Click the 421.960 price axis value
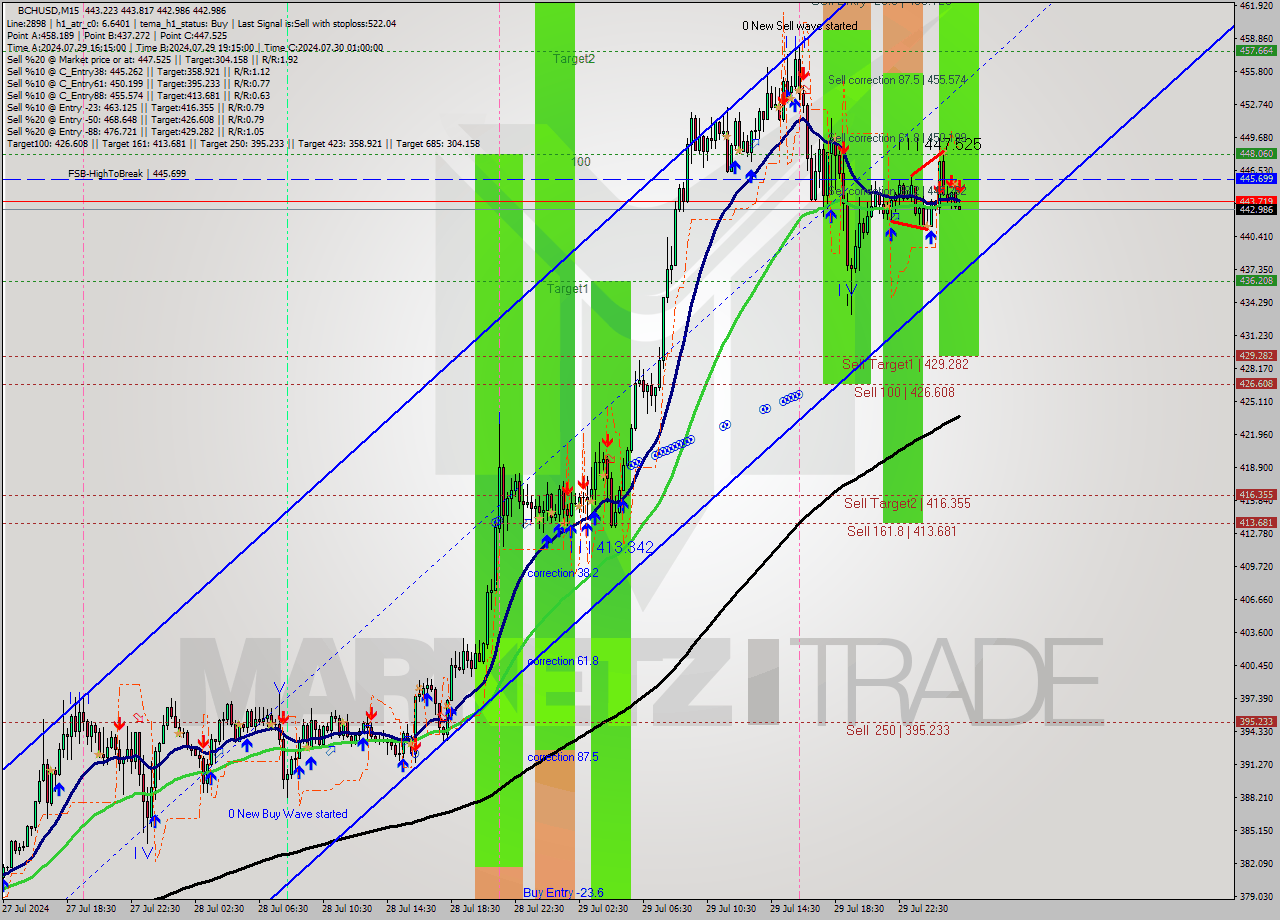 click(1256, 434)
